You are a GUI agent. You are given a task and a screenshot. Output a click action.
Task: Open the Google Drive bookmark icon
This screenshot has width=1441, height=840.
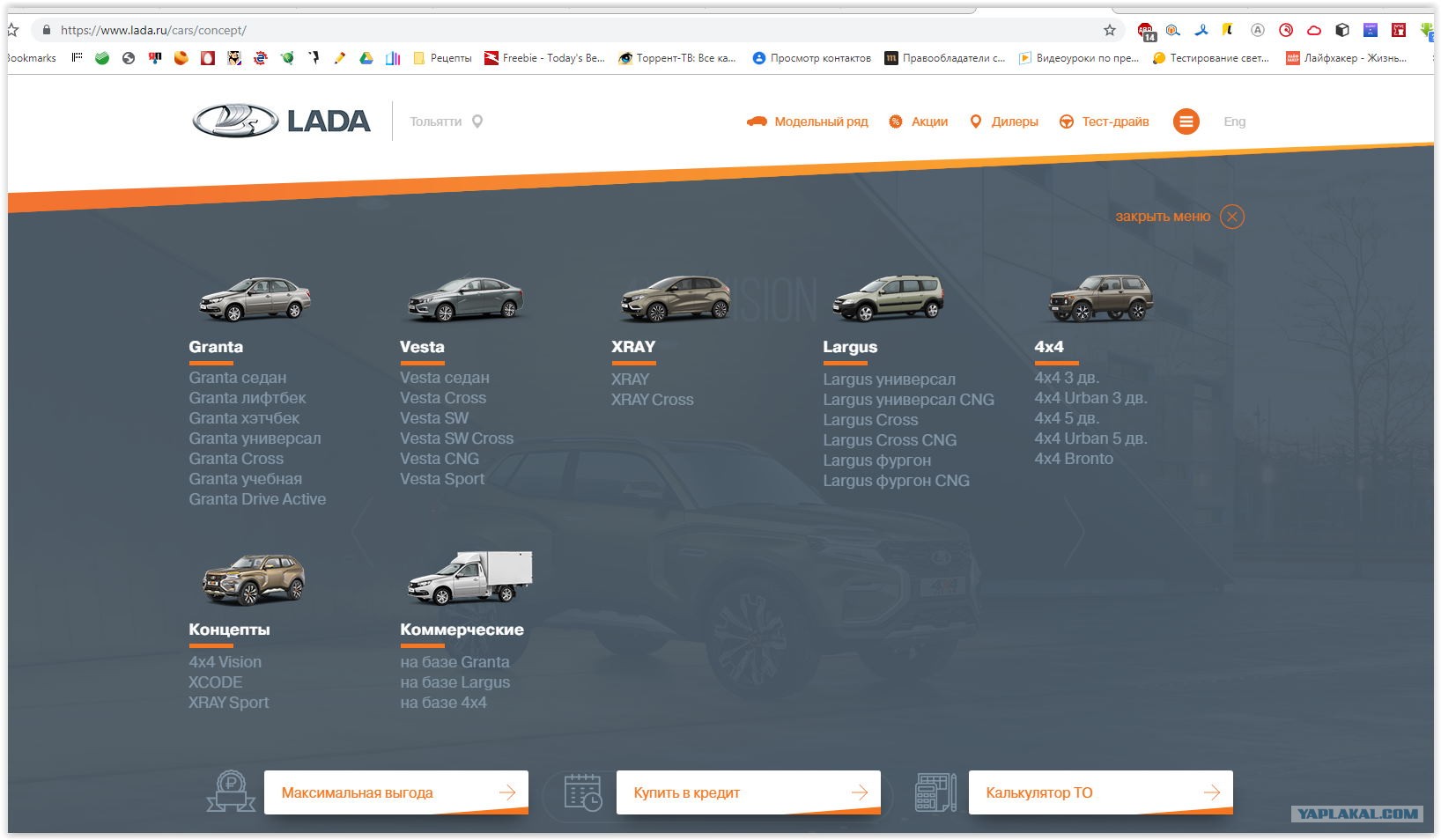tap(366, 58)
